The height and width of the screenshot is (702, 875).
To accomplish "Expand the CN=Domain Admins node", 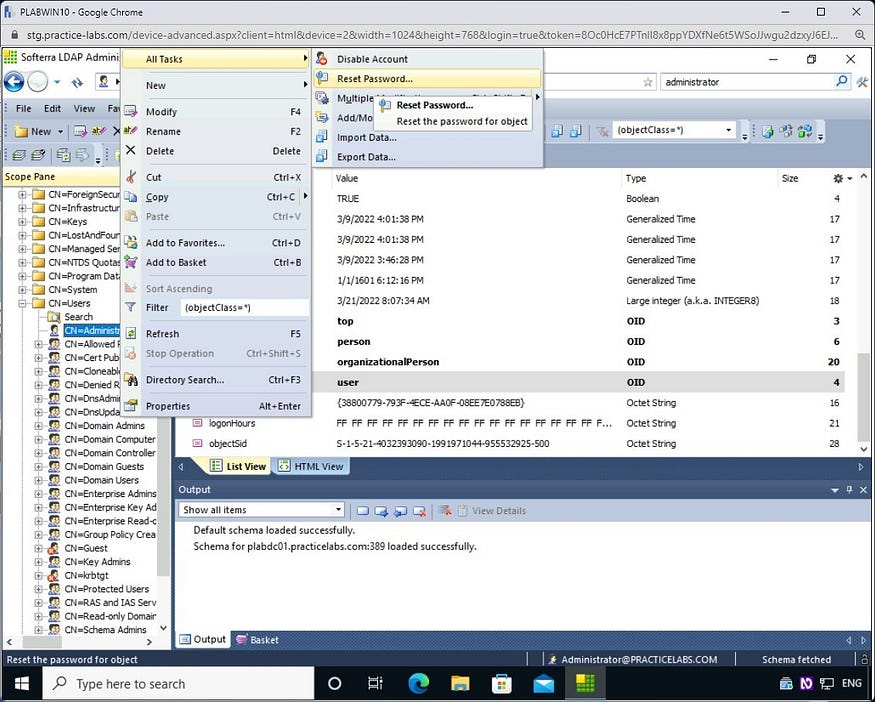I will coord(39,425).
